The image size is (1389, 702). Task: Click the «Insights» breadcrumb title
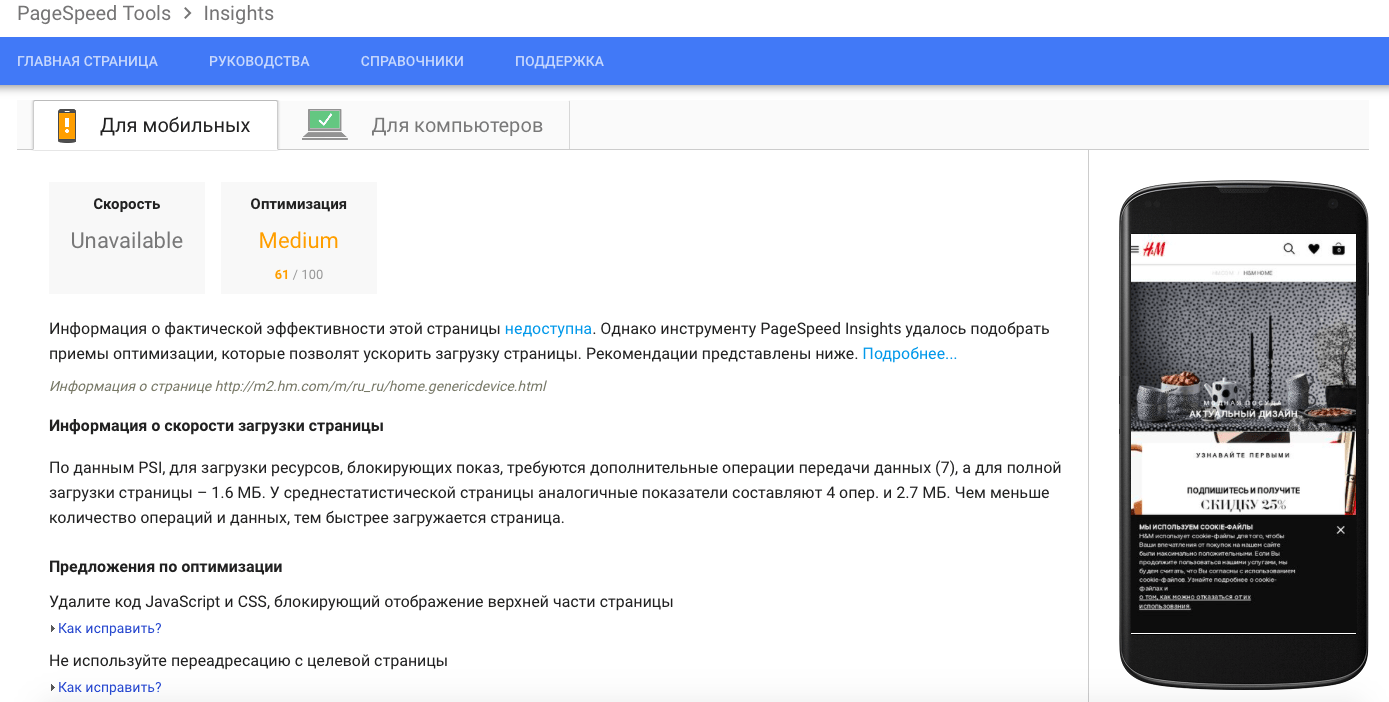(238, 14)
